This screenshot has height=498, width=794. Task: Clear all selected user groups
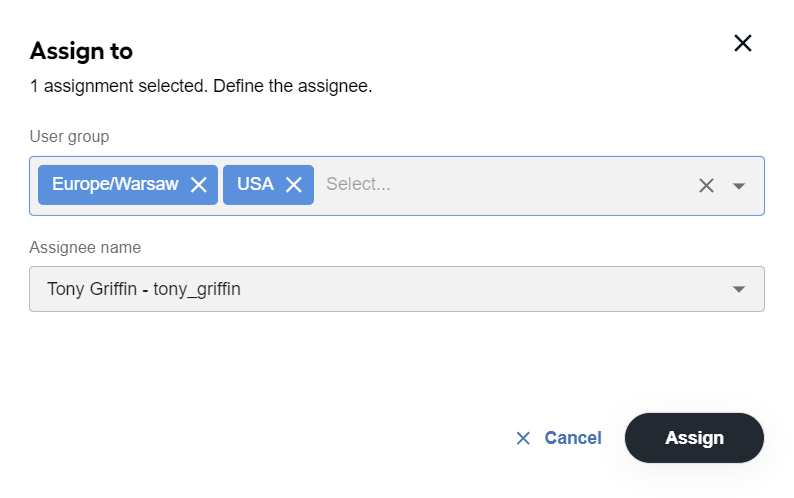click(x=706, y=185)
